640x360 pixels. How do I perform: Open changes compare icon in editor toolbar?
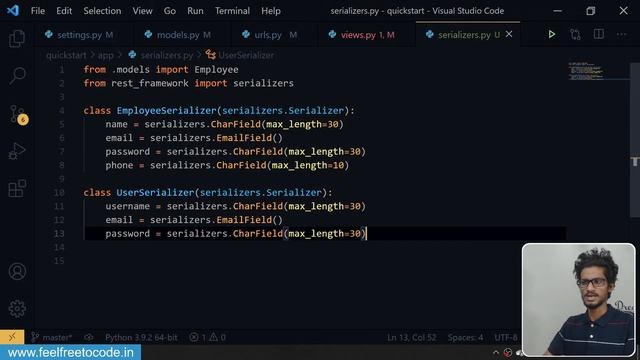point(575,34)
